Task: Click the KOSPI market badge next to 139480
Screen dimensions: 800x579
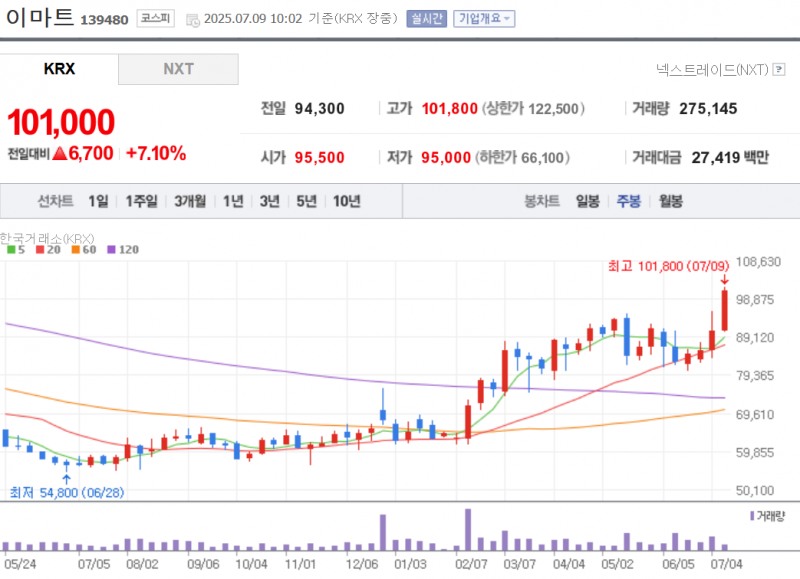Action: tap(156, 18)
